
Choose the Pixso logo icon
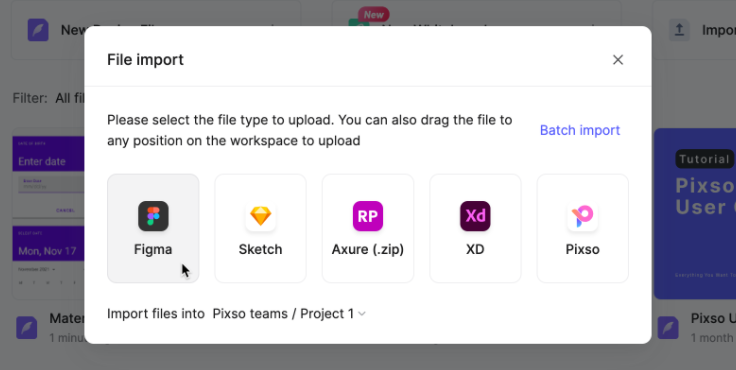[x=583, y=216]
